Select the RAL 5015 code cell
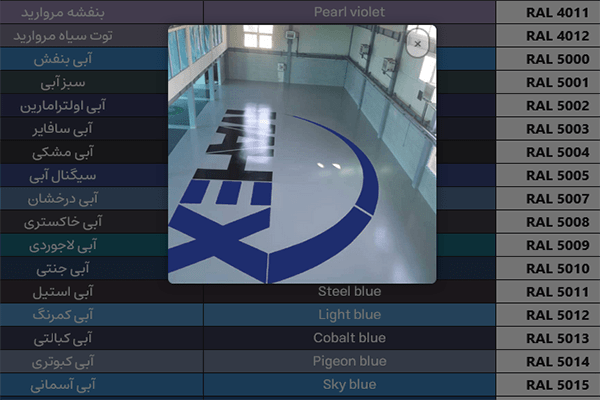Viewport: 600px width, 400px height. tap(548, 385)
